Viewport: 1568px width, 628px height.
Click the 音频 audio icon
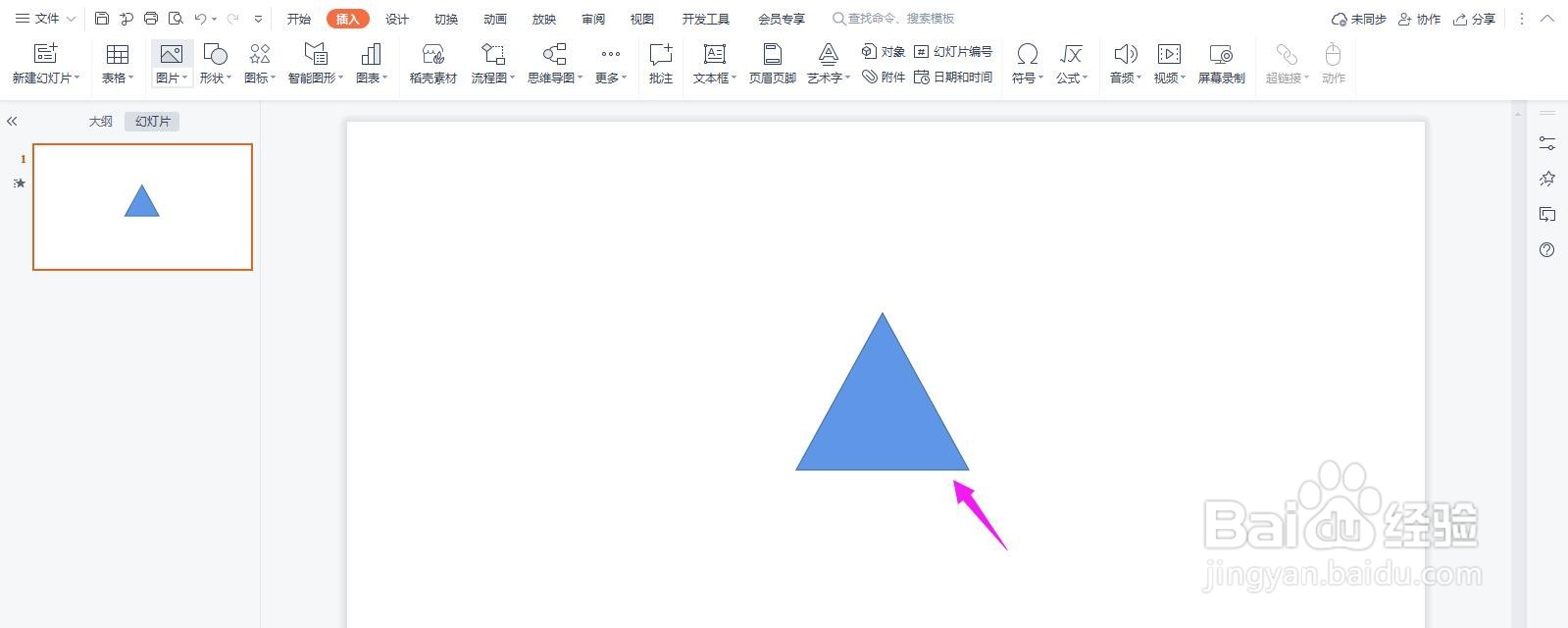(1126, 54)
